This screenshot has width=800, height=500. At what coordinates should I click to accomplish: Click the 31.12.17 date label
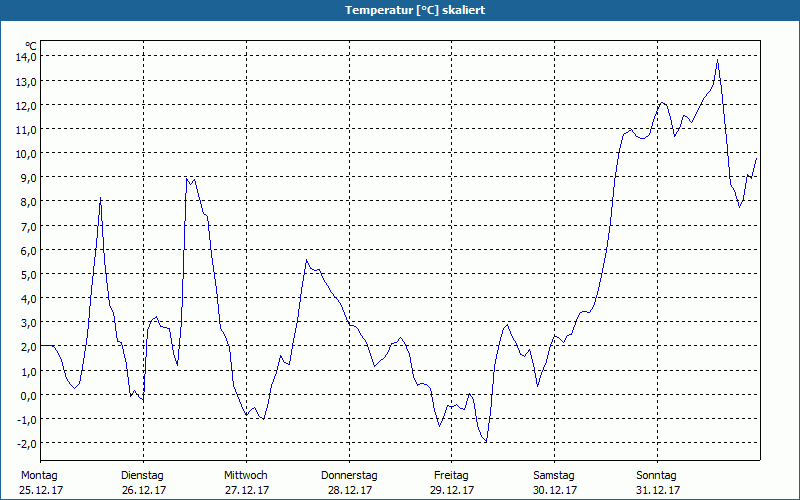658,490
